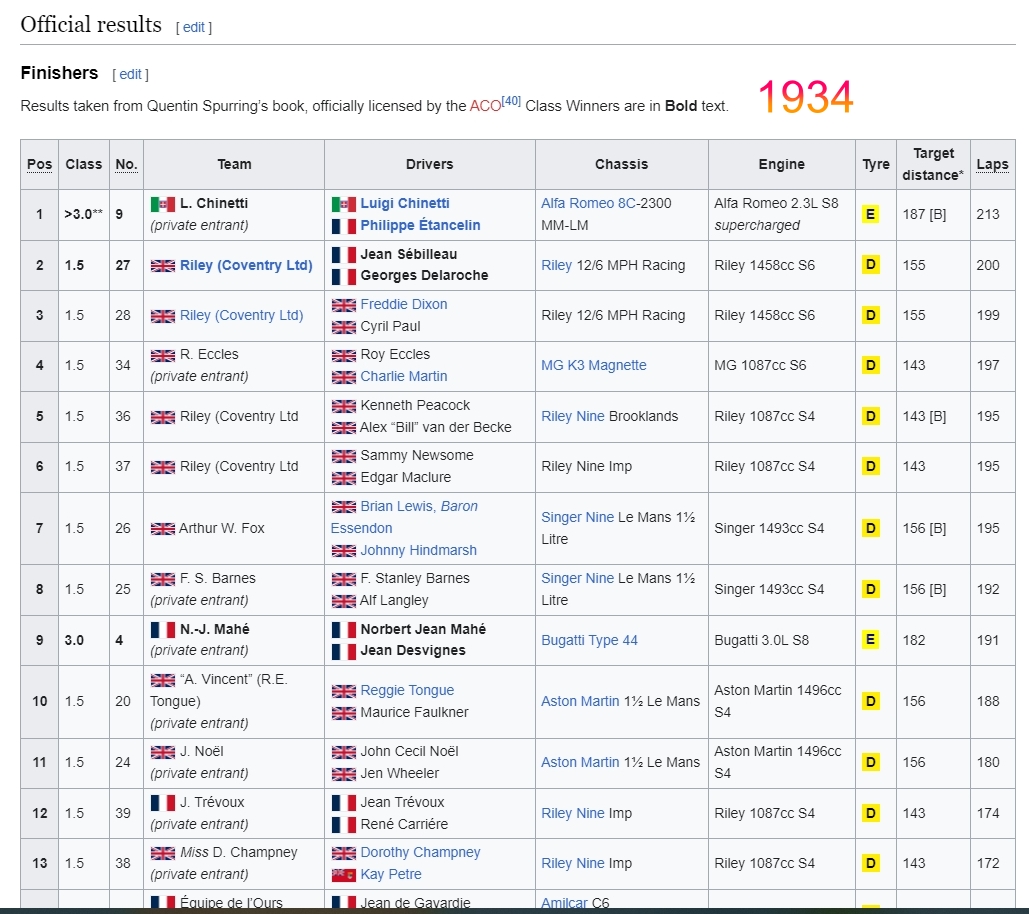1029x914 pixels.
Task: Open Riley (Coventry Ltd) link in row 2
Action: pos(246,265)
